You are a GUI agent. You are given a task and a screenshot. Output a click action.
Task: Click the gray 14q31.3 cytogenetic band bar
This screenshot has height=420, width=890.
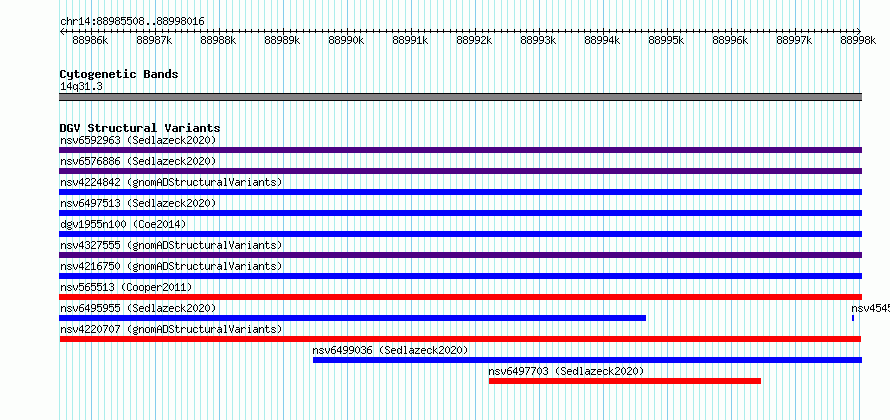click(x=460, y=97)
